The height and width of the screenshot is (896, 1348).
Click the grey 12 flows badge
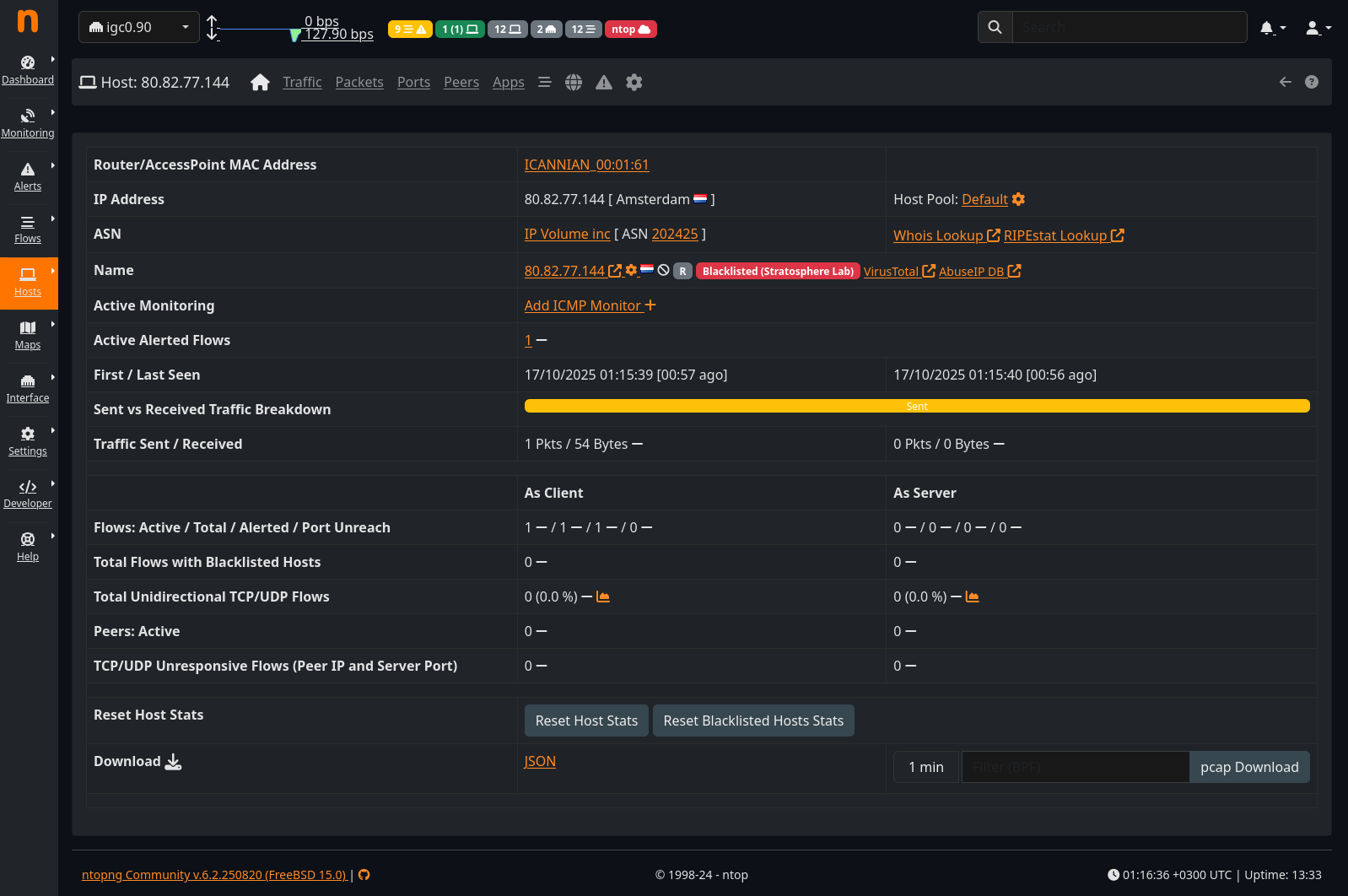coord(583,29)
